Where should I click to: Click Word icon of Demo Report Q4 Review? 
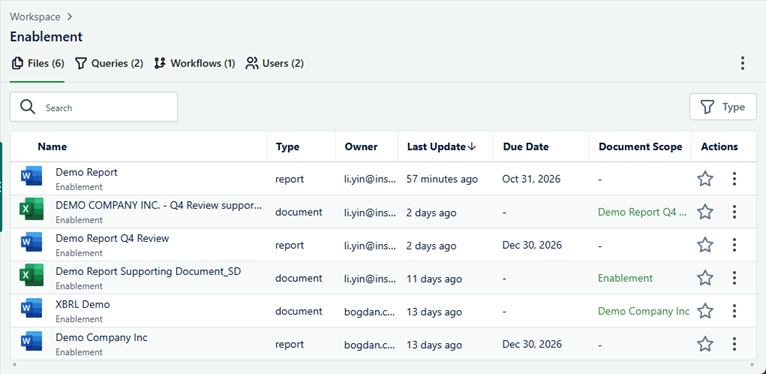pyautogui.click(x=31, y=242)
